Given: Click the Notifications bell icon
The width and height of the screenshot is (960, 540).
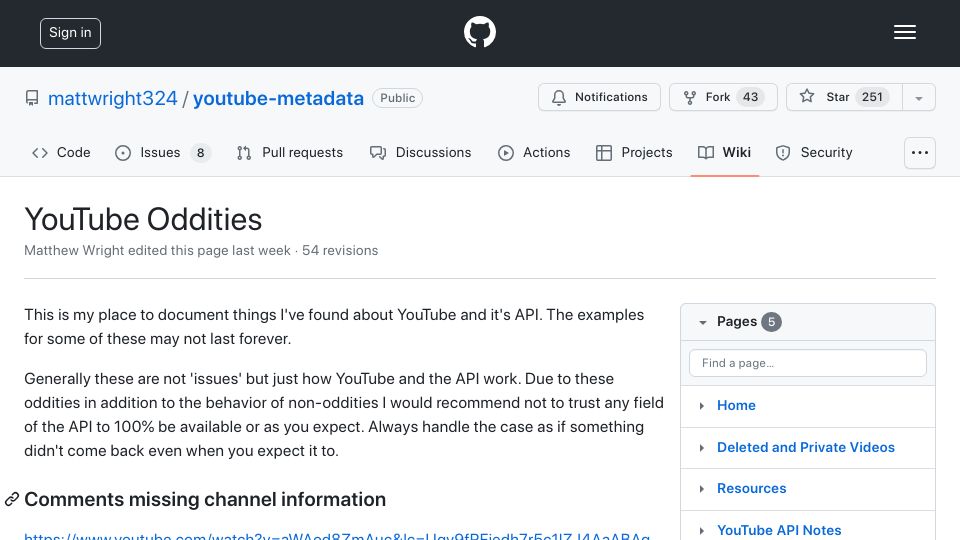Looking at the screenshot, I should [558, 97].
